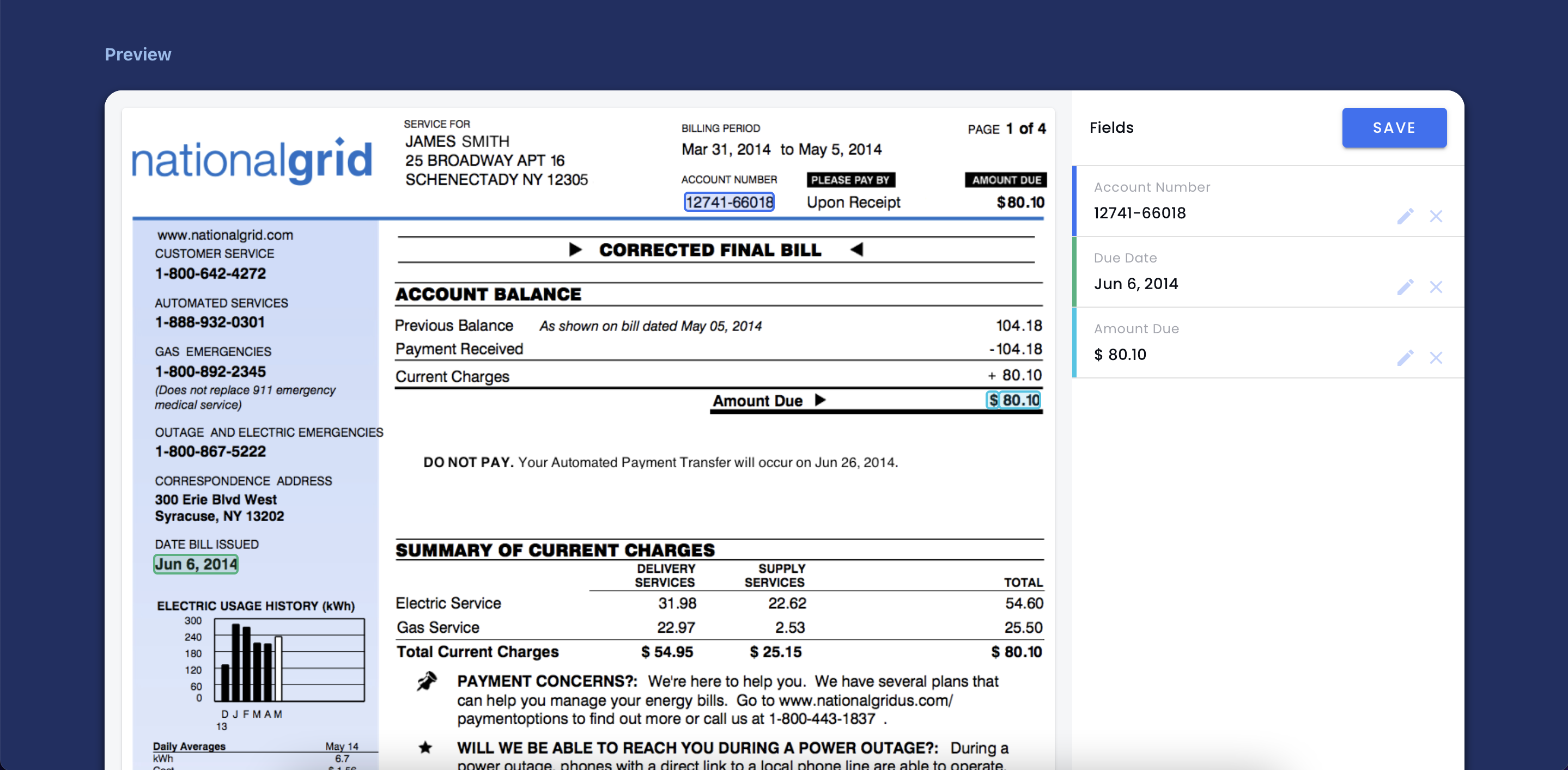Click the black AMOUNT DUE label
Viewport: 1568px width, 770px height.
pos(1006,180)
